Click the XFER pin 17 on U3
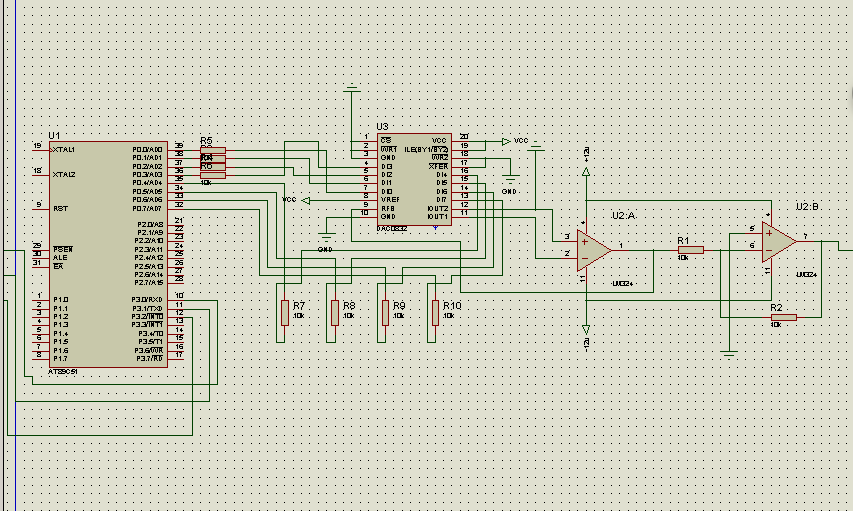 (460, 166)
